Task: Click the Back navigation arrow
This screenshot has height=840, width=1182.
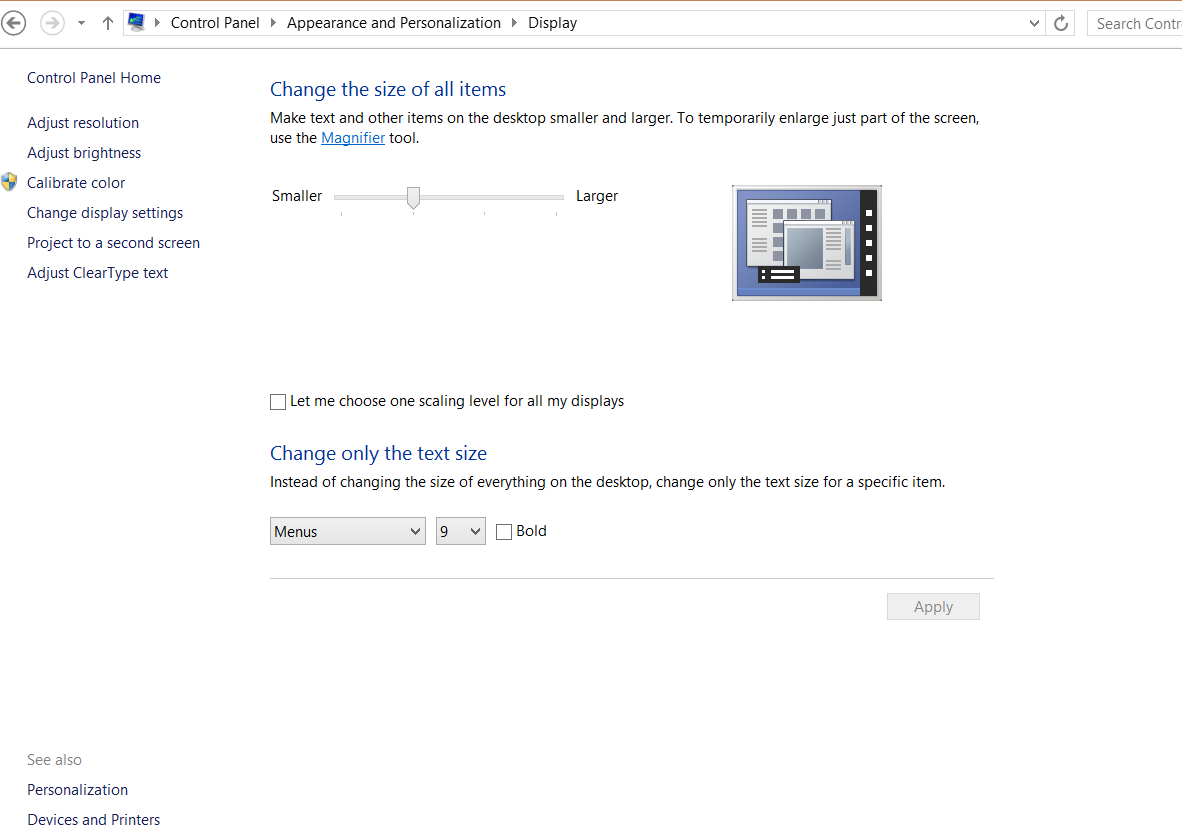Action: pos(14,23)
